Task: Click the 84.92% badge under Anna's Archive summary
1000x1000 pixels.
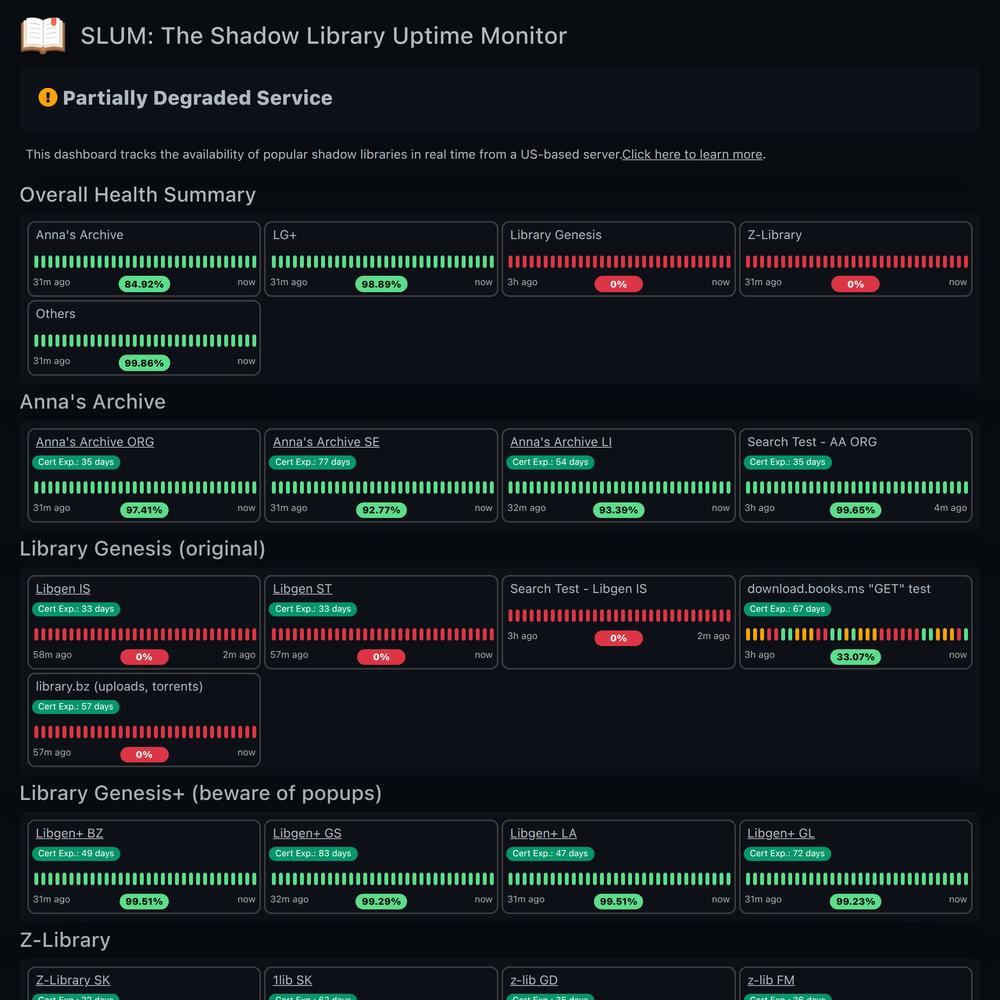Action: pos(144,284)
